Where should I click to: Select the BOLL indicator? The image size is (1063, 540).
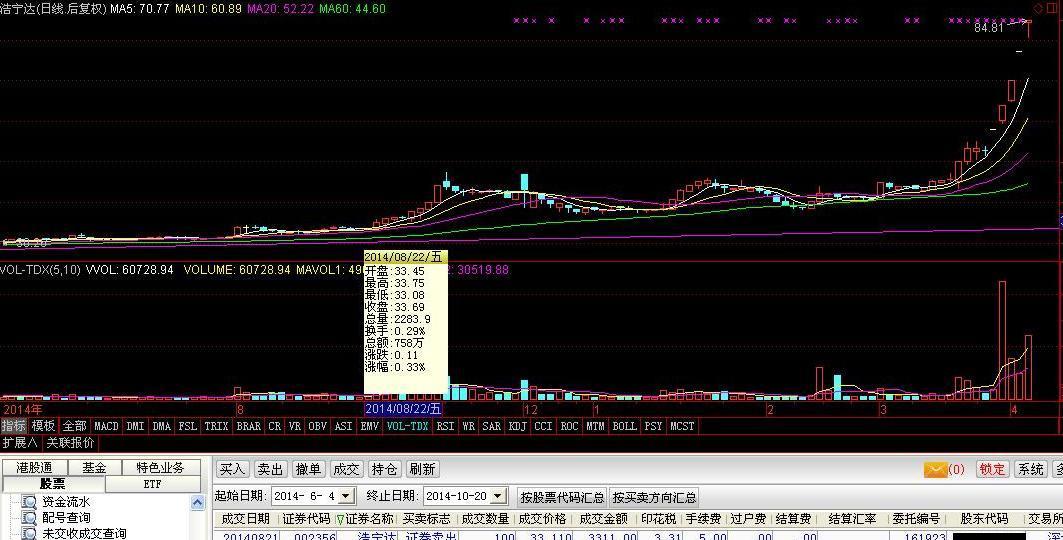point(624,426)
